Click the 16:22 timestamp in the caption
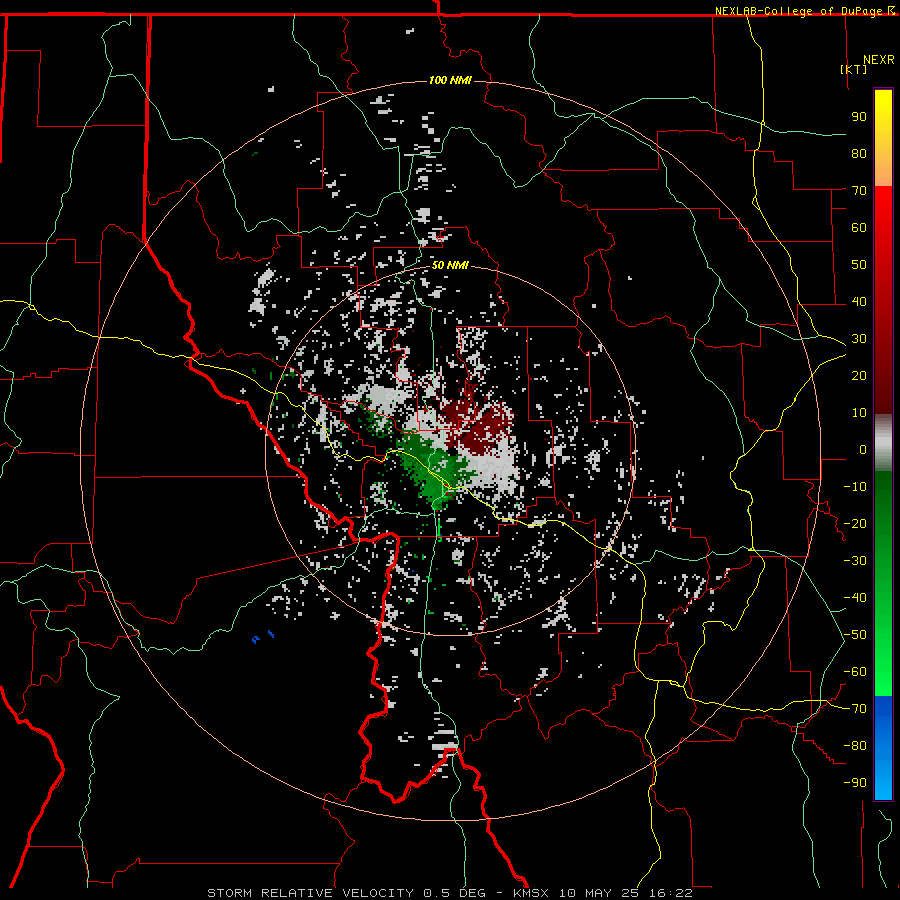 coord(670,893)
